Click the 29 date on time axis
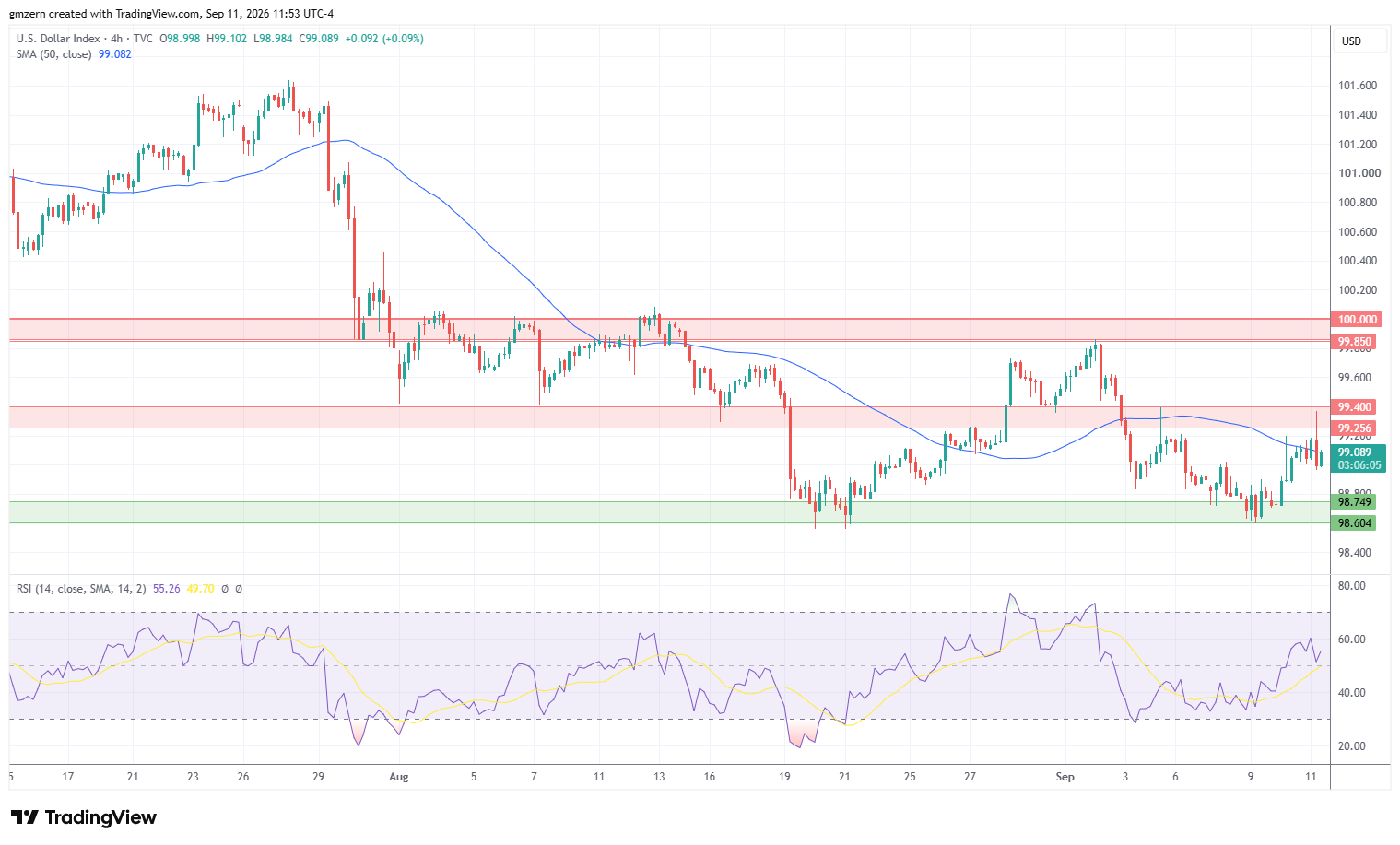Screen dimensions: 1400x845 coord(318,777)
